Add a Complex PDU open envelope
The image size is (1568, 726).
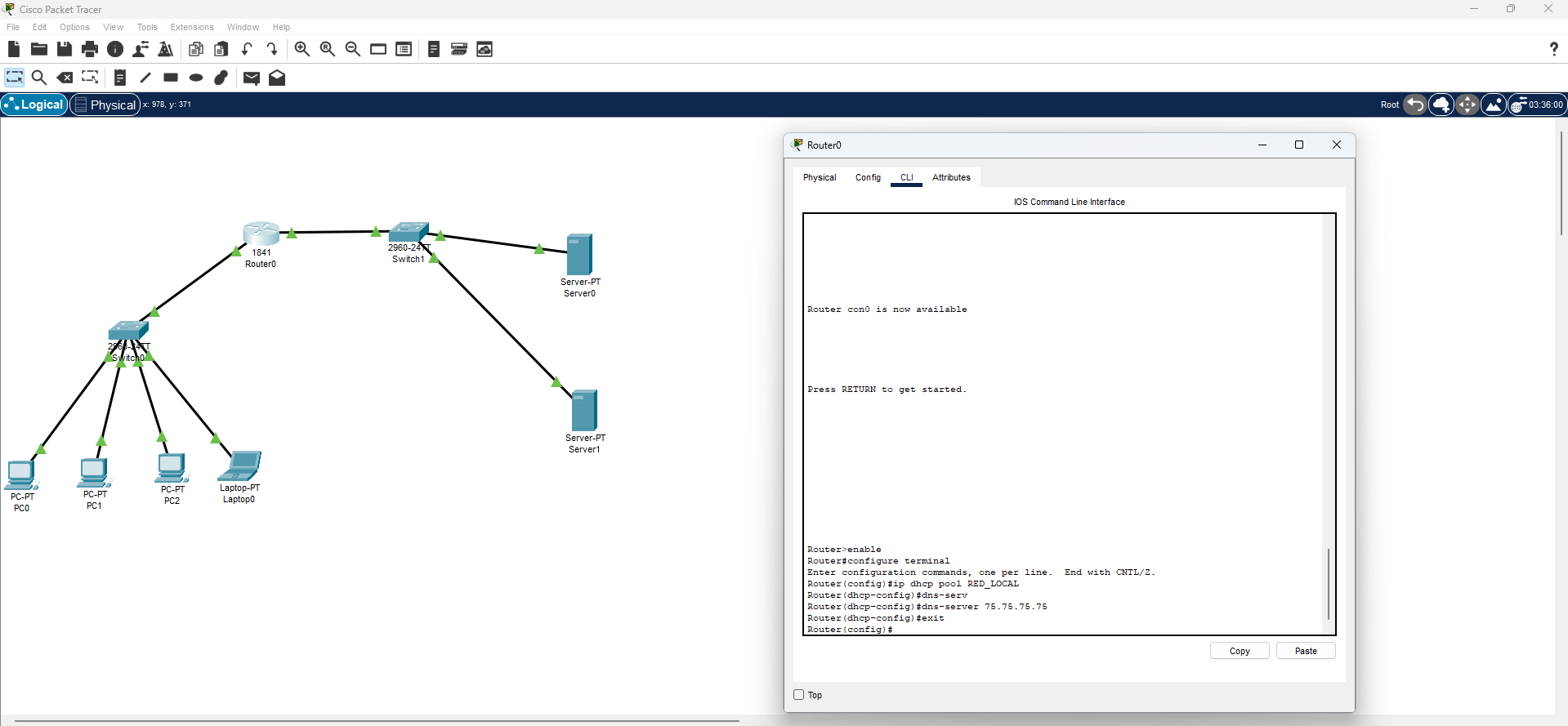[x=277, y=78]
